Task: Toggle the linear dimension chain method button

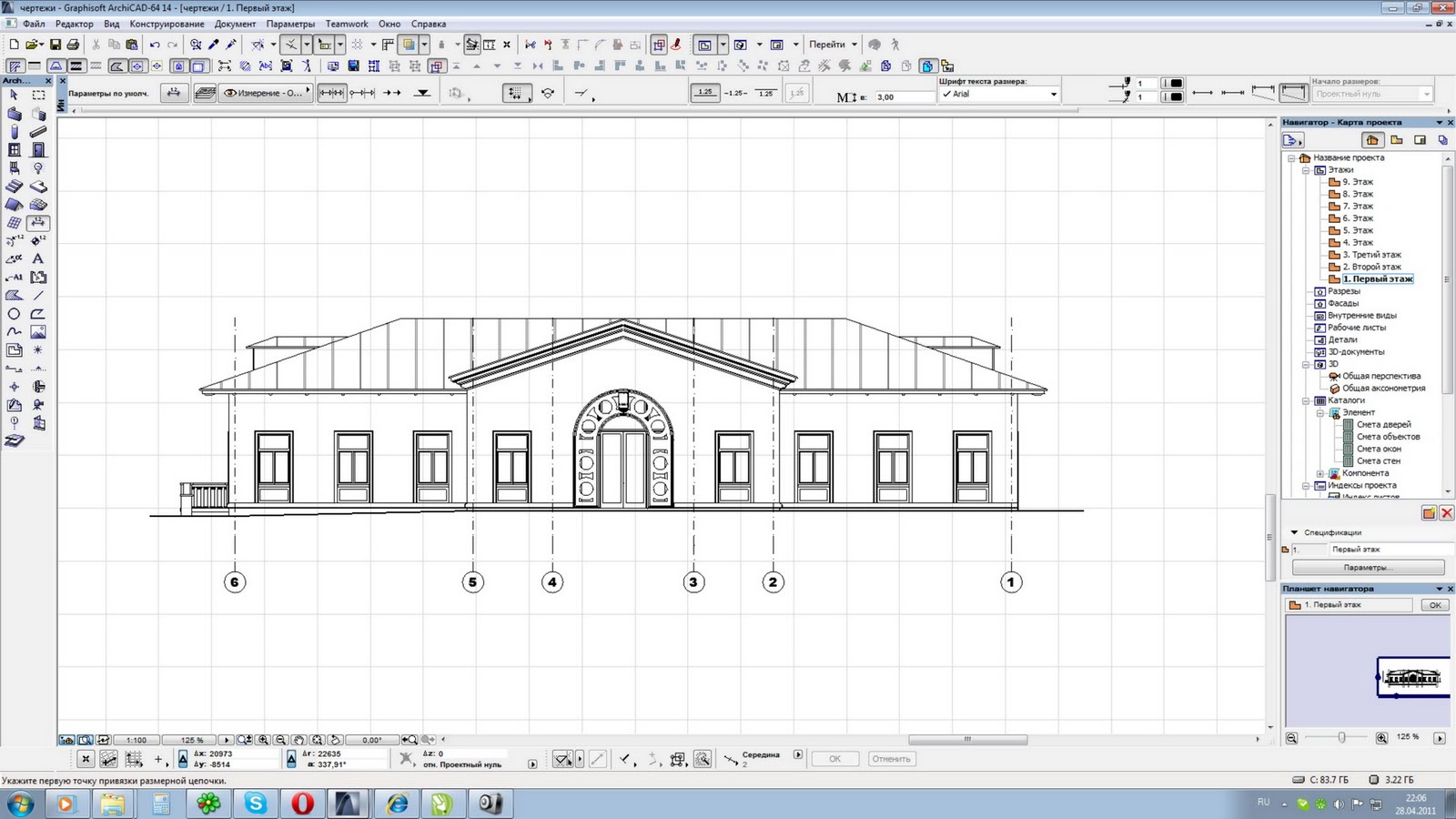Action: [x=332, y=93]
